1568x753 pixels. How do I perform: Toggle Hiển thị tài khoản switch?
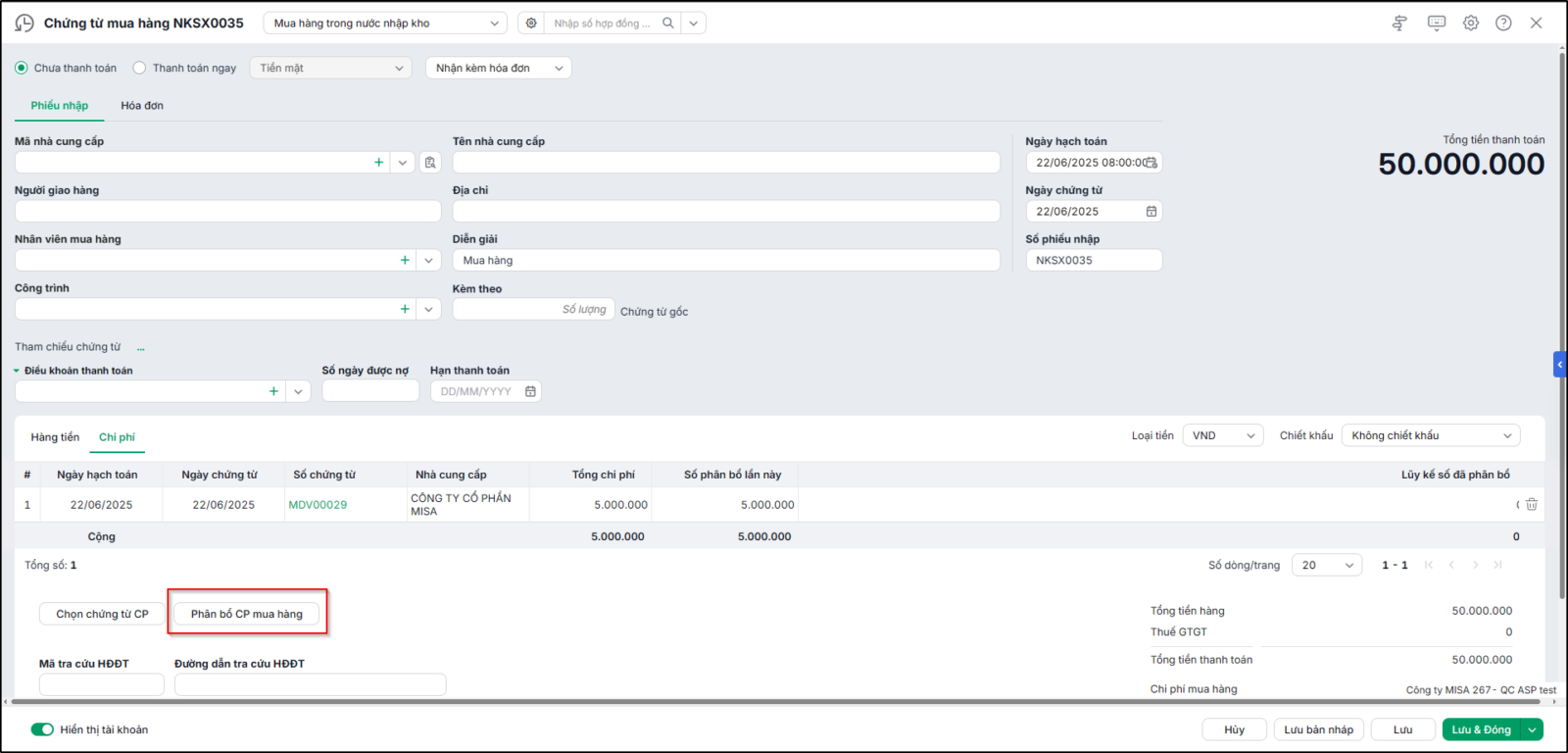tap(42, 729)
